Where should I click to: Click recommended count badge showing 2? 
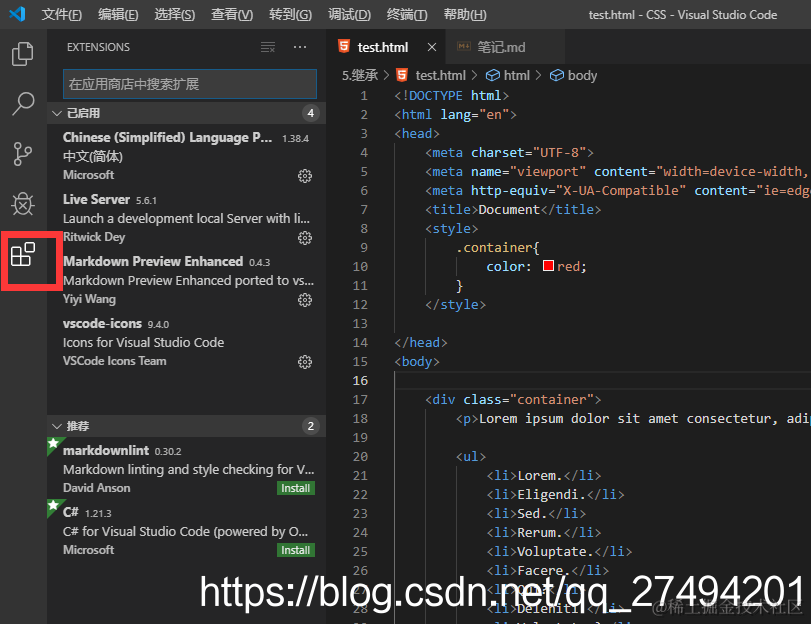point(310,426)
